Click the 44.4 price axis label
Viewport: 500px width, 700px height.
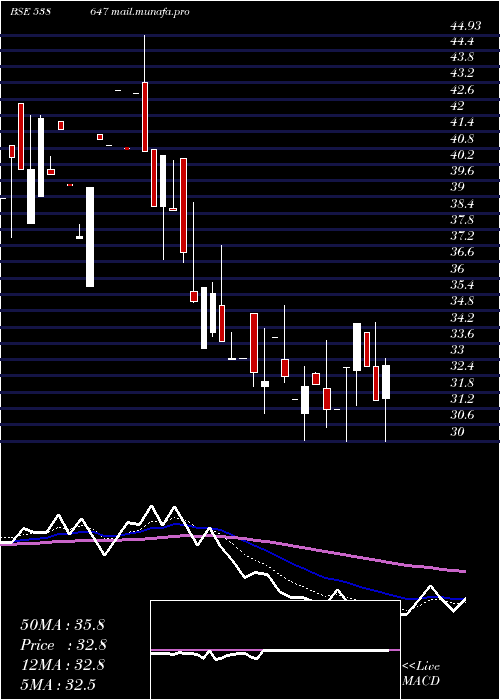[x=462, y=42]
